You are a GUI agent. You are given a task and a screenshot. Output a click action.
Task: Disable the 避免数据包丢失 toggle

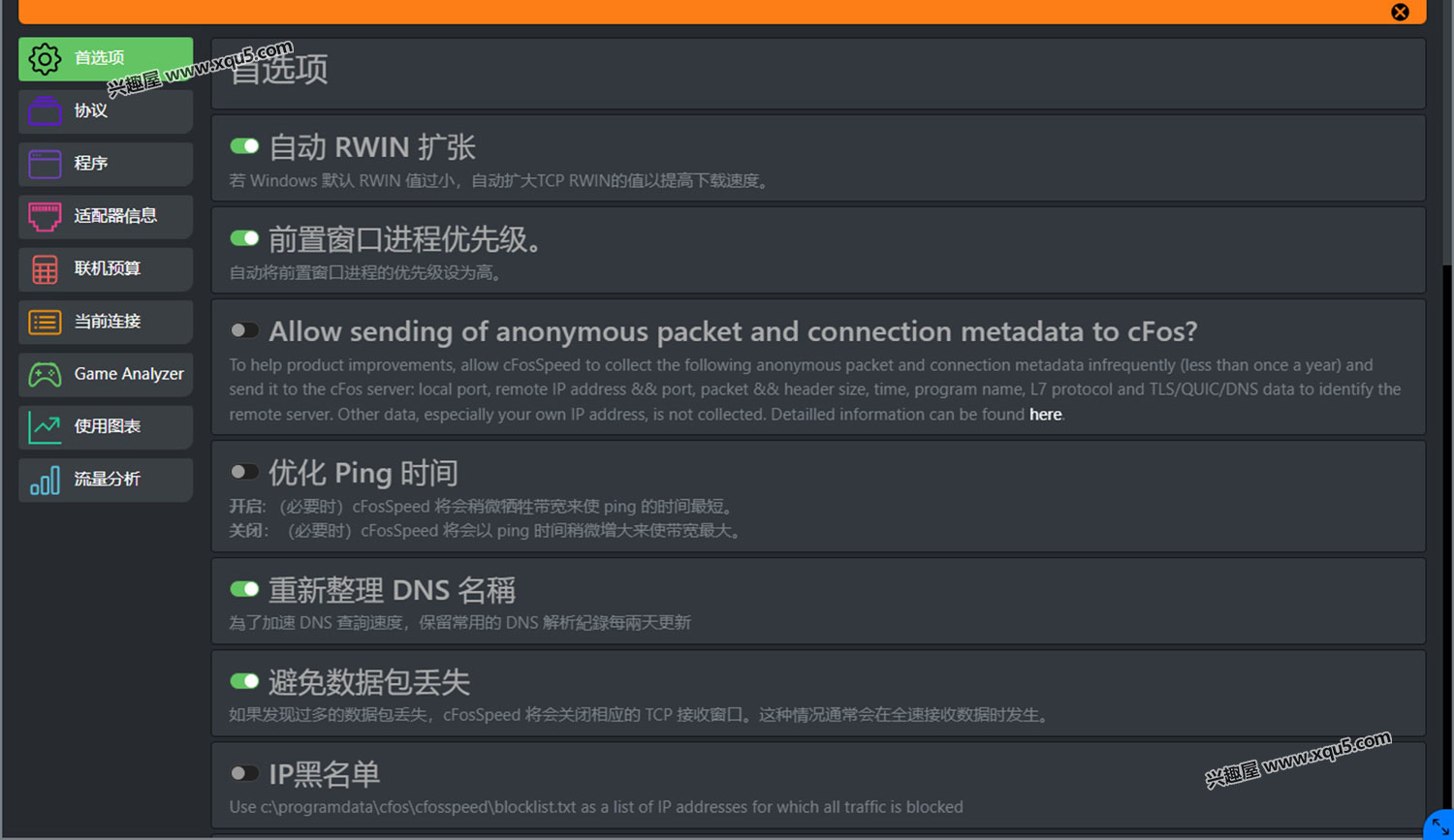244,681
